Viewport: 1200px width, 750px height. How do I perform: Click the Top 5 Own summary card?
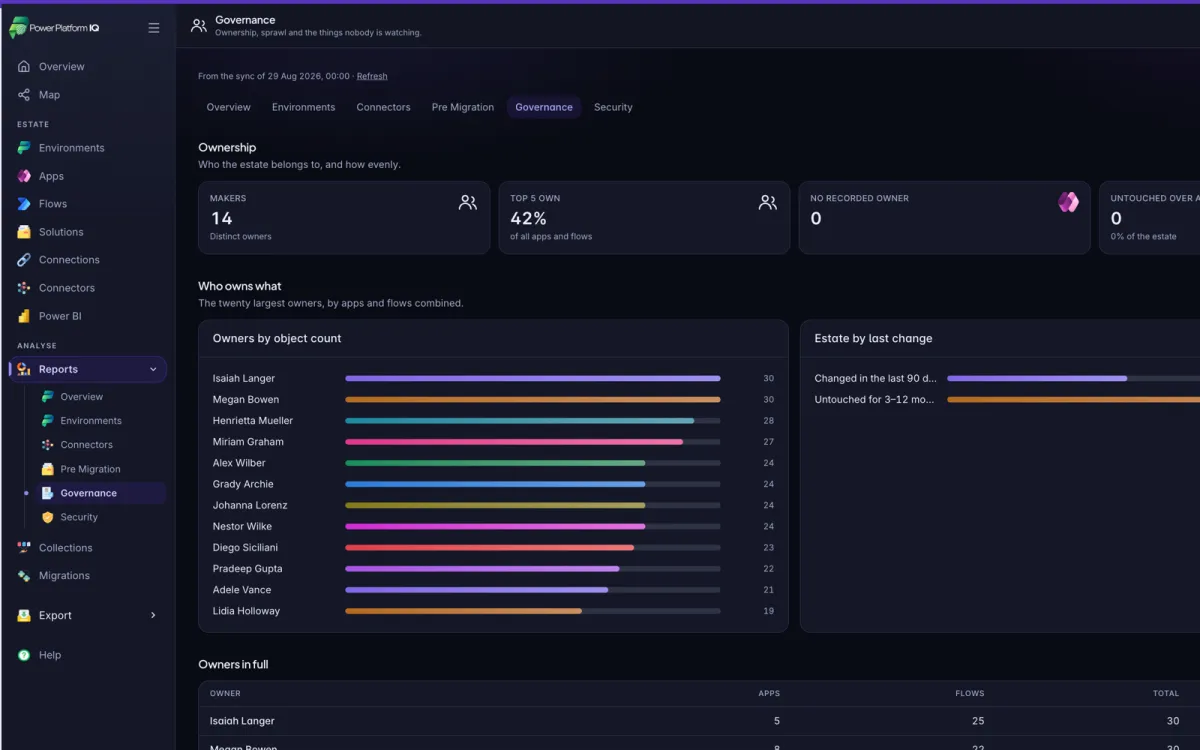(x=644, y=218)
